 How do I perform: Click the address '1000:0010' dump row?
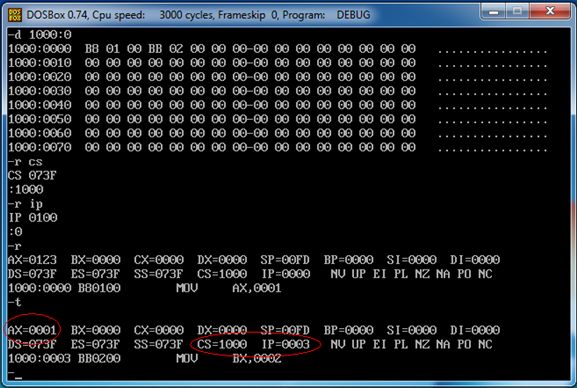click(39, 63)
